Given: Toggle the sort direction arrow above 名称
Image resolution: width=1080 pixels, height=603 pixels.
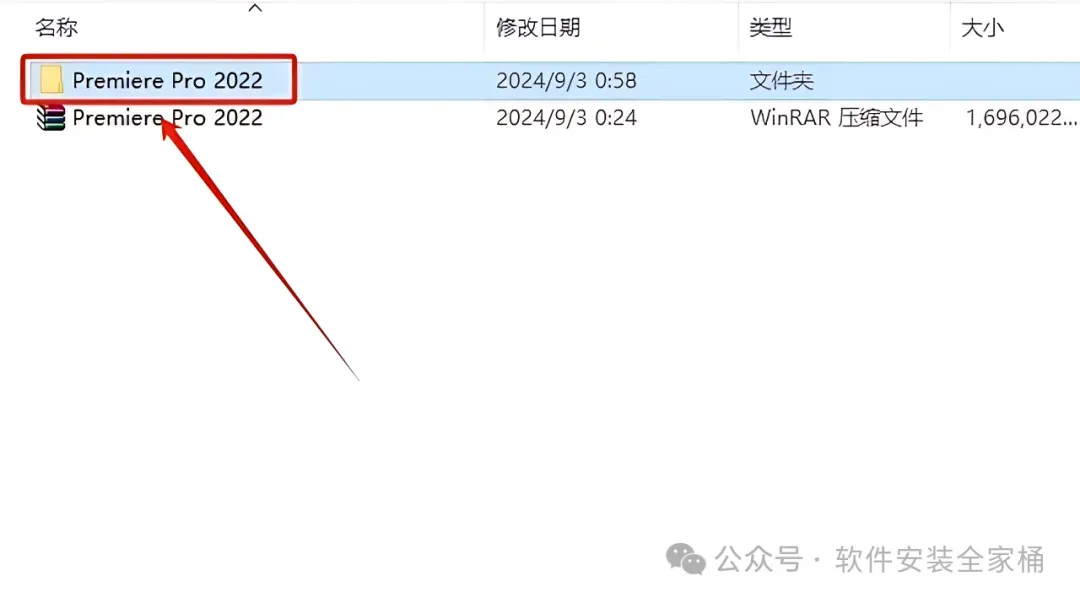Looking at the screenshot, I should (x=255, y=8).
